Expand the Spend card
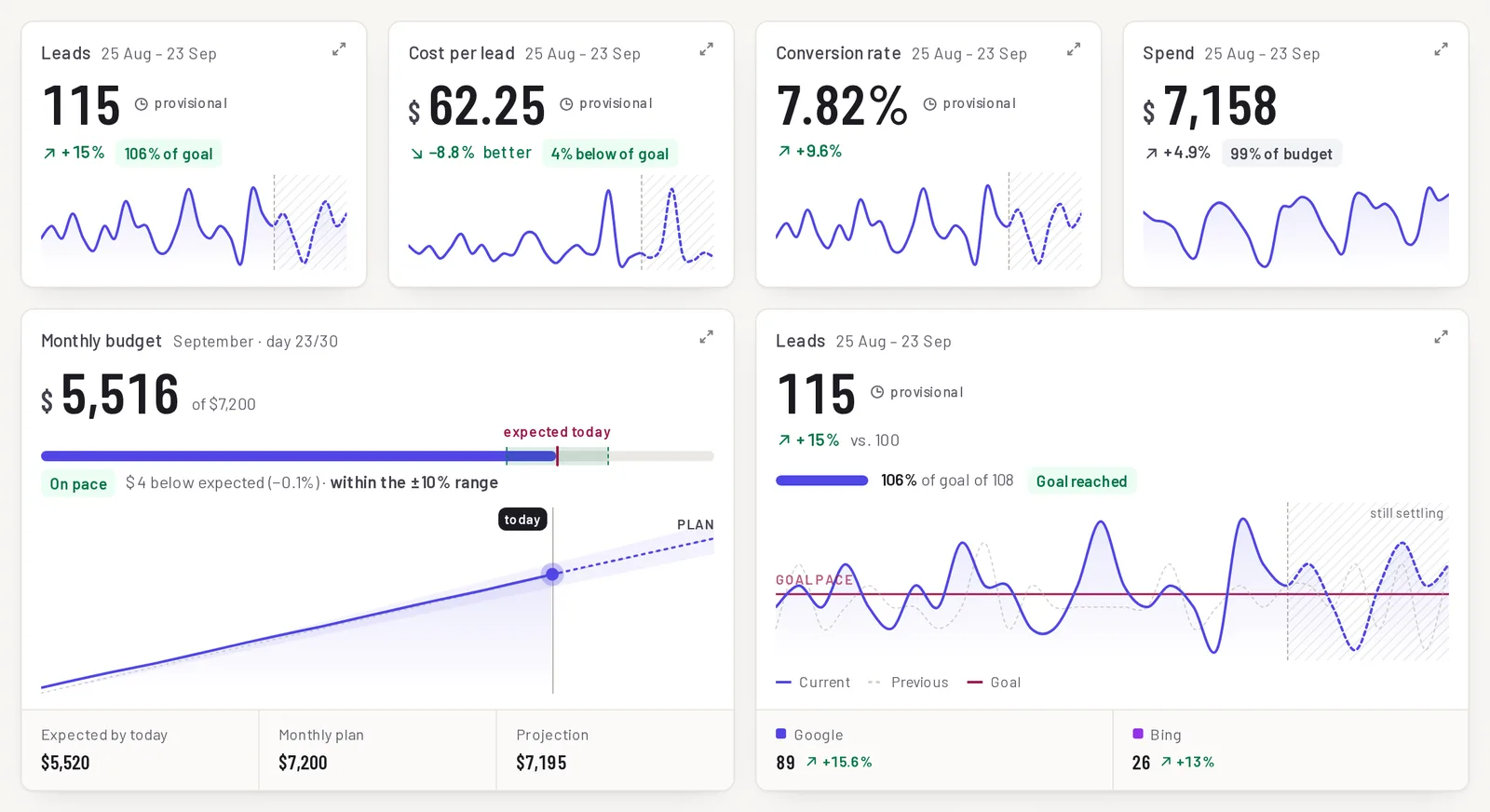1490x812 pixels. [x=1441, y=49]
